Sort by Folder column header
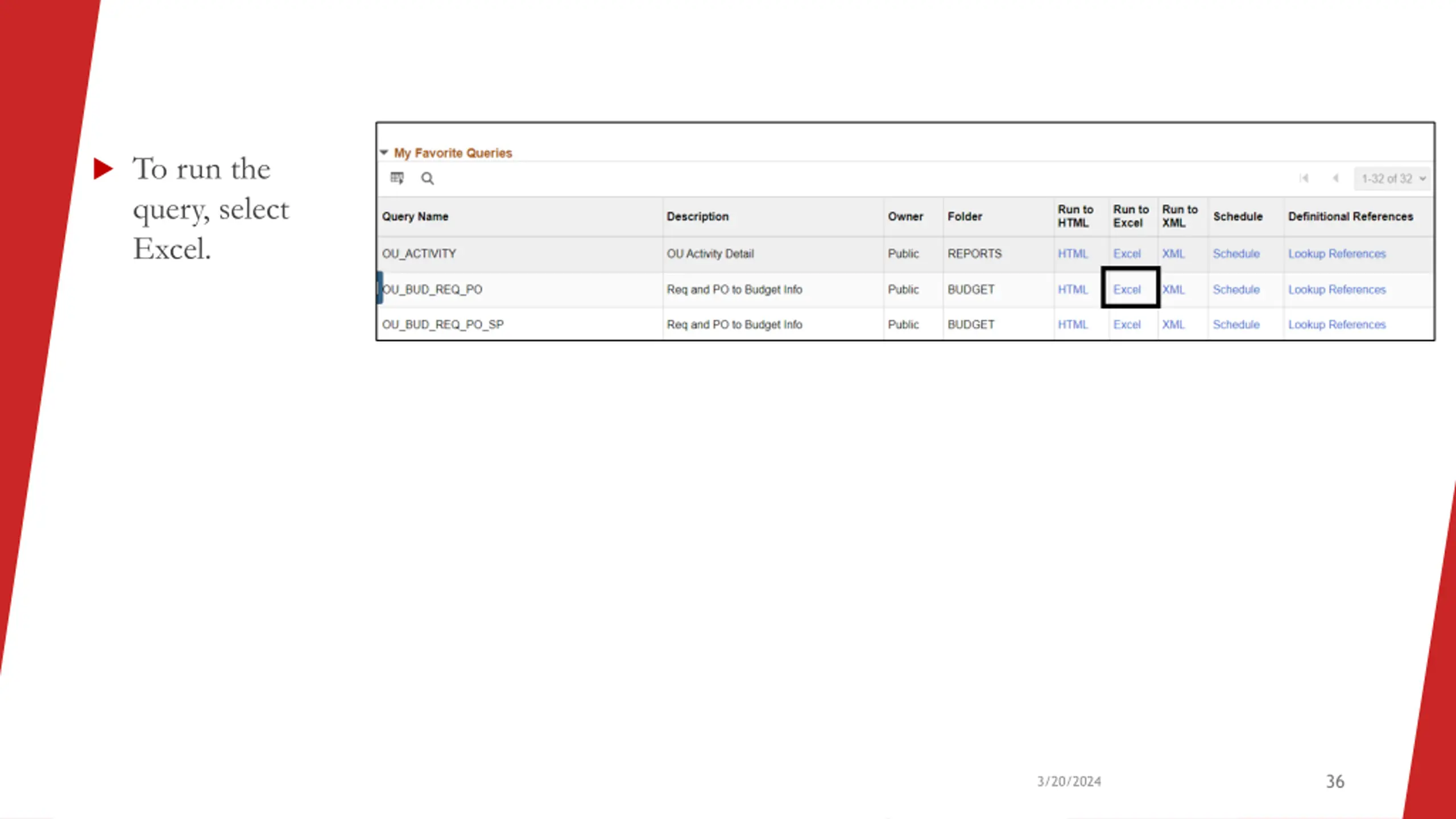The height and width of the screenshot is (819, 1456). (965, 216)
